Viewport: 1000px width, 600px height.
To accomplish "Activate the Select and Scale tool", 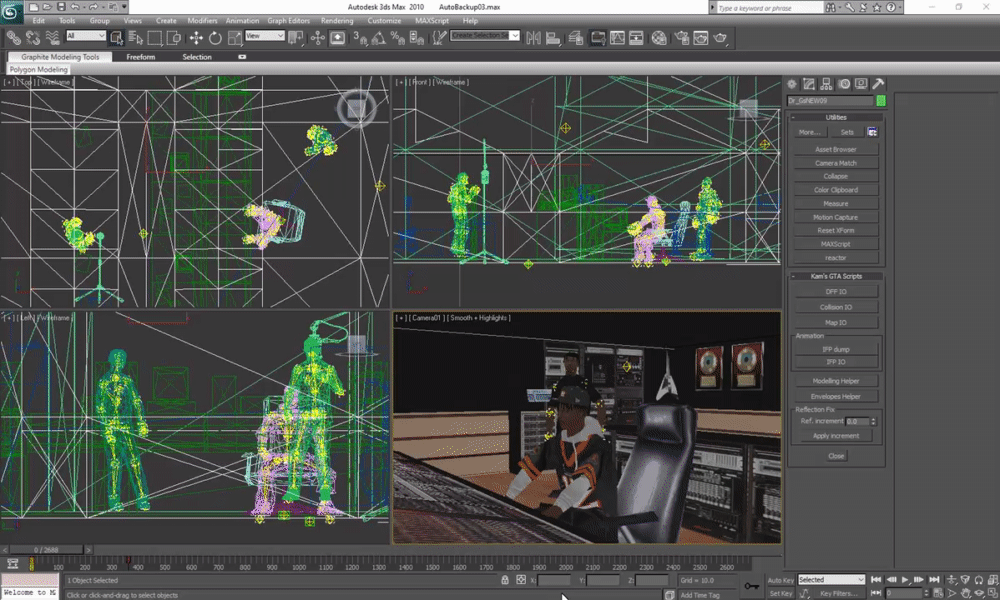I will tap(234, 38).
